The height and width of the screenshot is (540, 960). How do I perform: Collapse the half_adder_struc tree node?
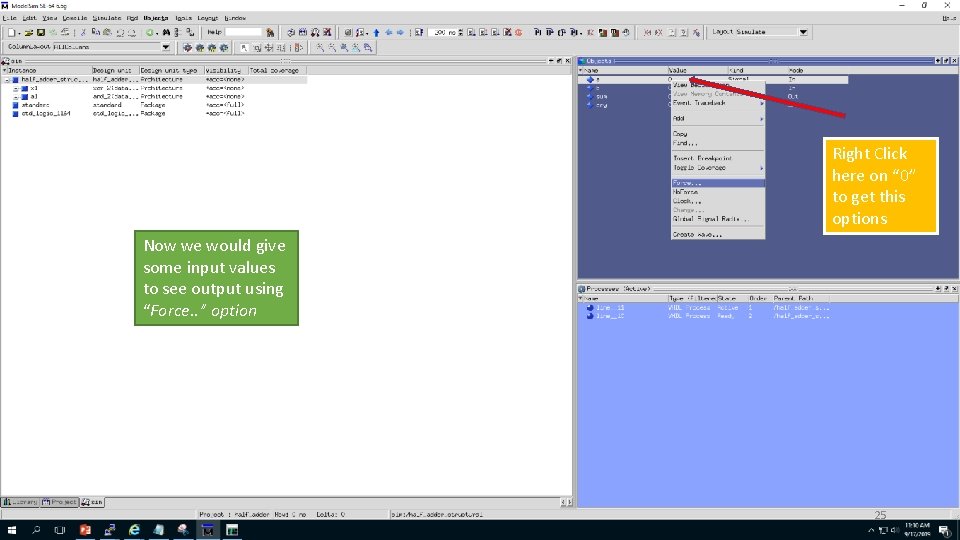(7, 80)
